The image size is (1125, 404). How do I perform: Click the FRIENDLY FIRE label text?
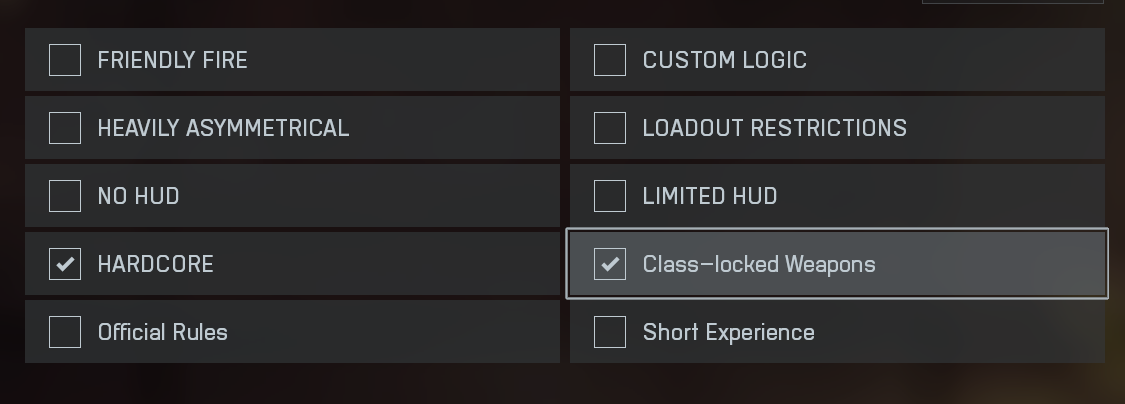click(172, 60)
